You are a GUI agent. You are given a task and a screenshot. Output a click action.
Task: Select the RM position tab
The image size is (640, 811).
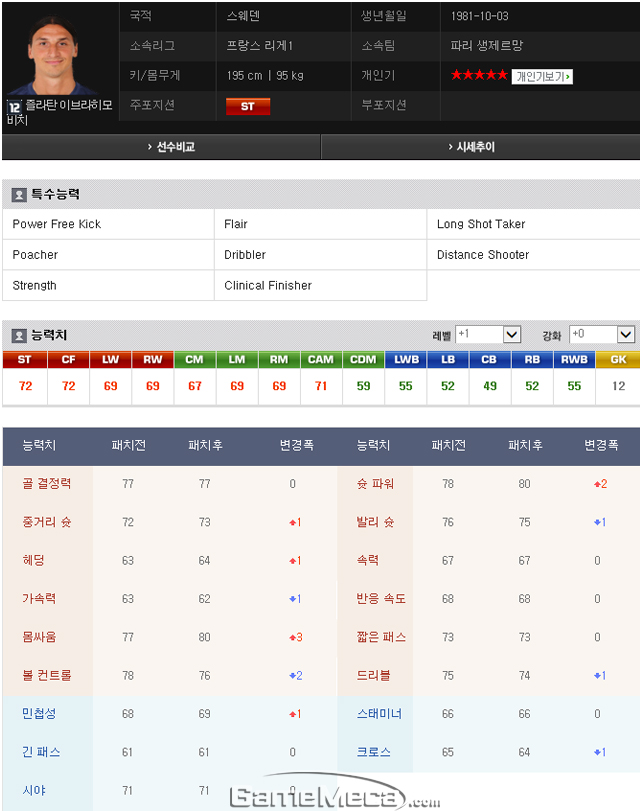pos(279,359)
